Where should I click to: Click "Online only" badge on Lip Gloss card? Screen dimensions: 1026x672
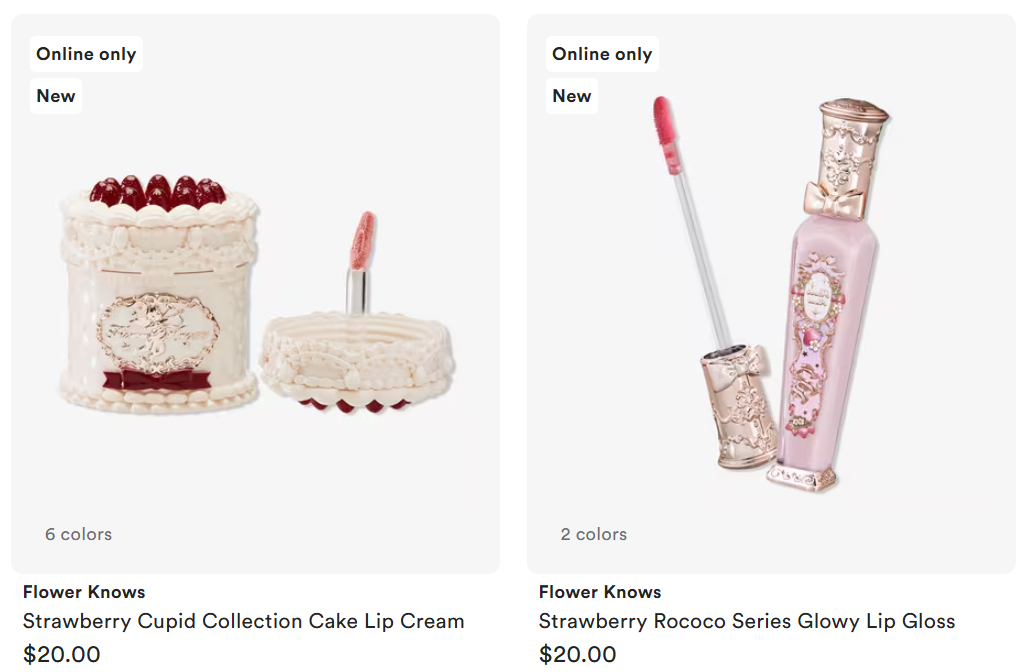click(602, 54)
